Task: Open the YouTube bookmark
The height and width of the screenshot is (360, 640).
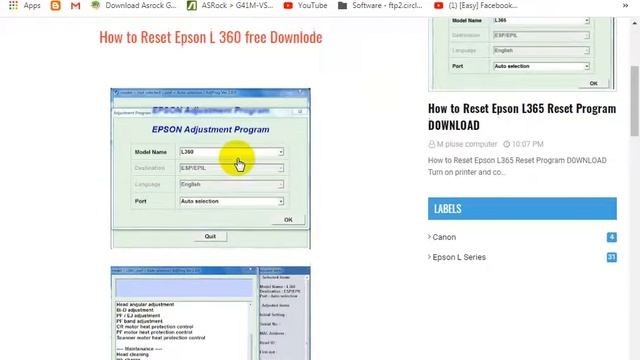Action: 305,5
